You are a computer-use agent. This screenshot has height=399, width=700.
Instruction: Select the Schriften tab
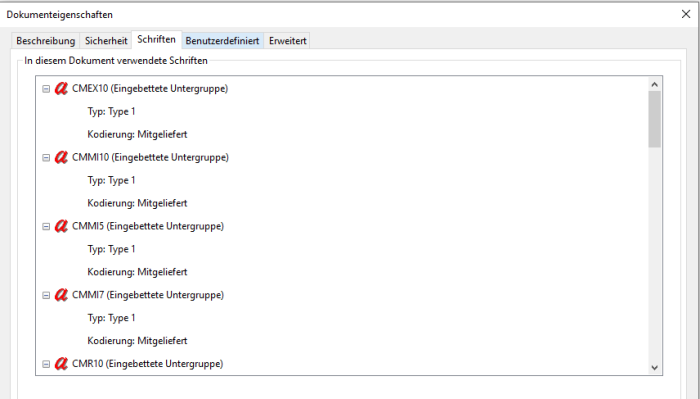click(156, 39)
